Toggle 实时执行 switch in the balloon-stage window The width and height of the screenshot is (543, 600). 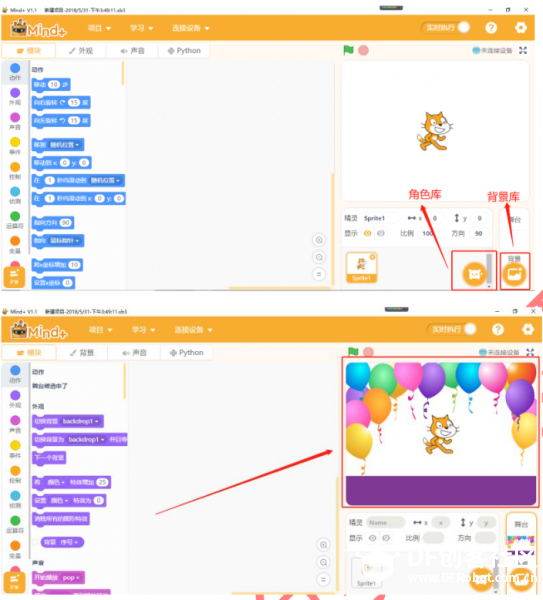pyautogui.click(x=452, y=329)
